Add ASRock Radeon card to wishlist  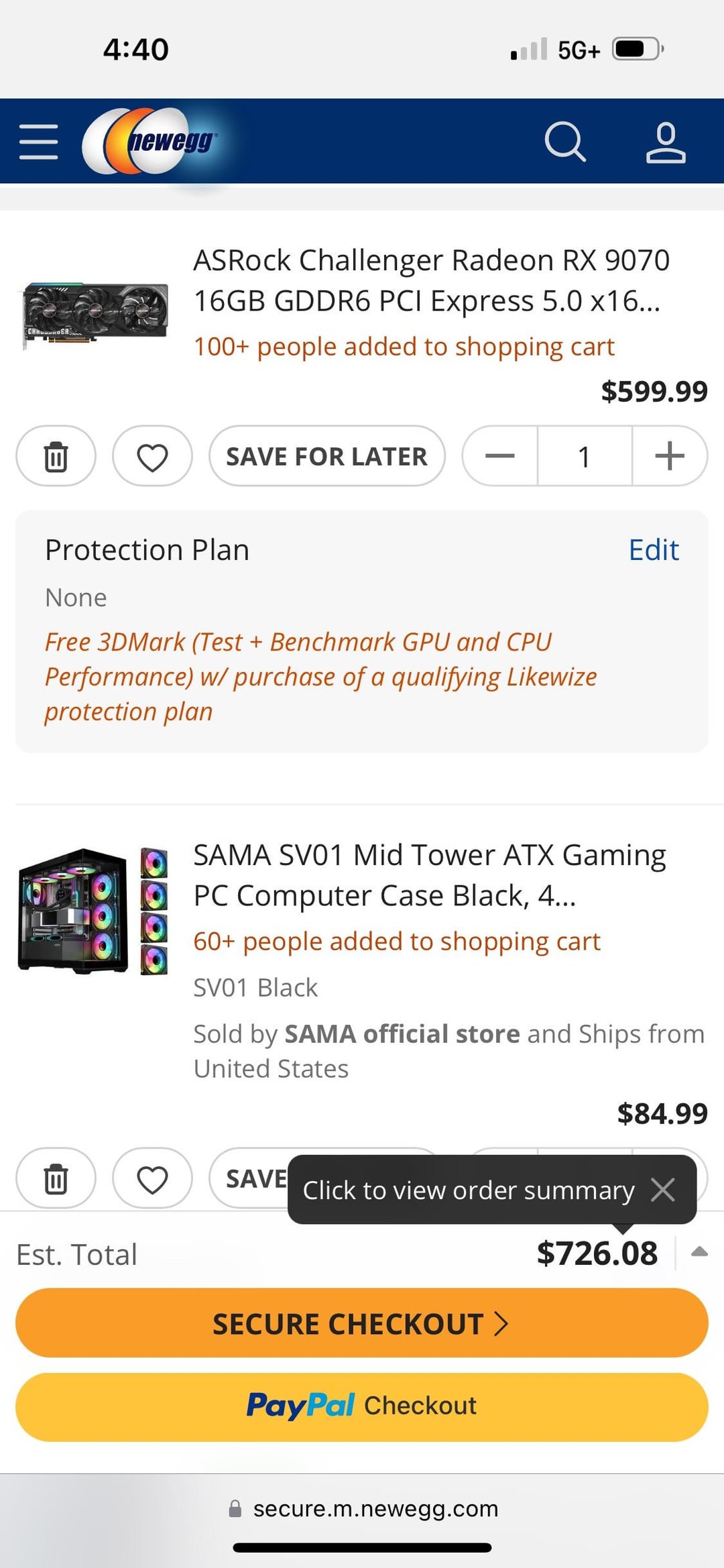tap(152, 457)
